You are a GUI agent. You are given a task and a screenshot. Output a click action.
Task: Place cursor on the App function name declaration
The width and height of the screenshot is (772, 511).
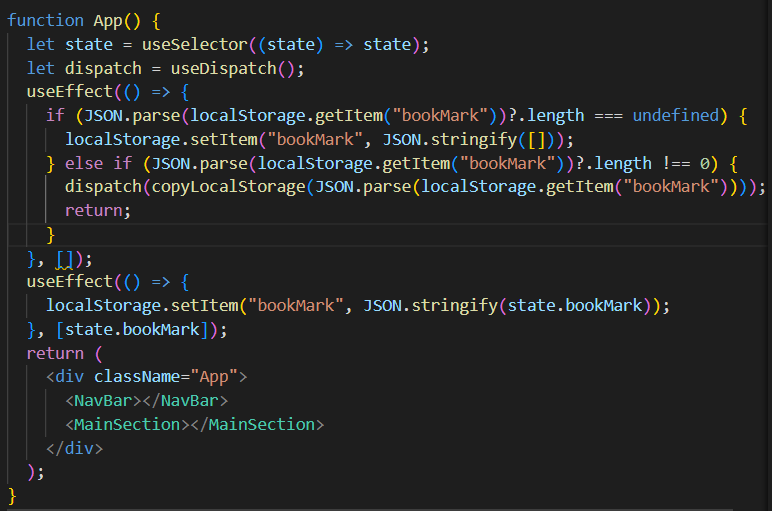[x=108, y=21]
